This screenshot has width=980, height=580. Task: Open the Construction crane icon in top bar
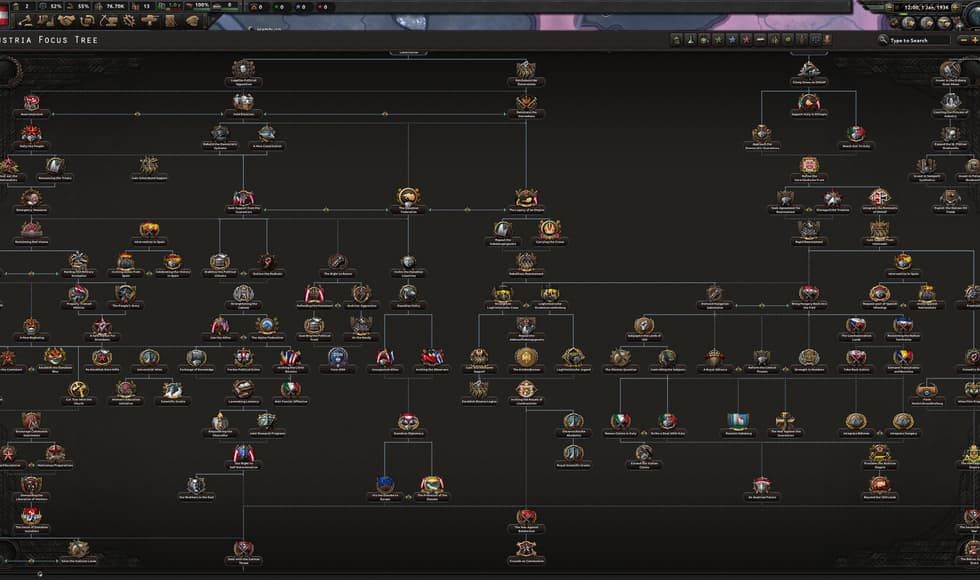click(x=108, y=21)
